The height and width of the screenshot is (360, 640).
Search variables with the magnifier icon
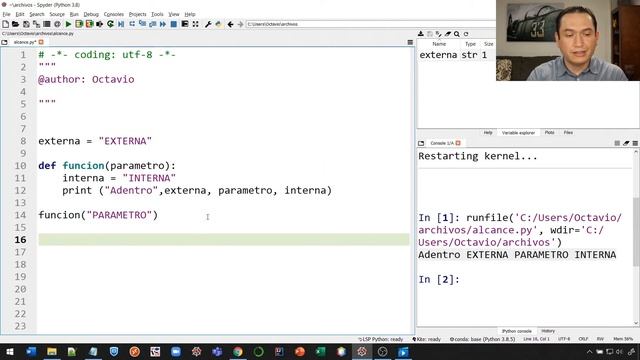[457, 34]
